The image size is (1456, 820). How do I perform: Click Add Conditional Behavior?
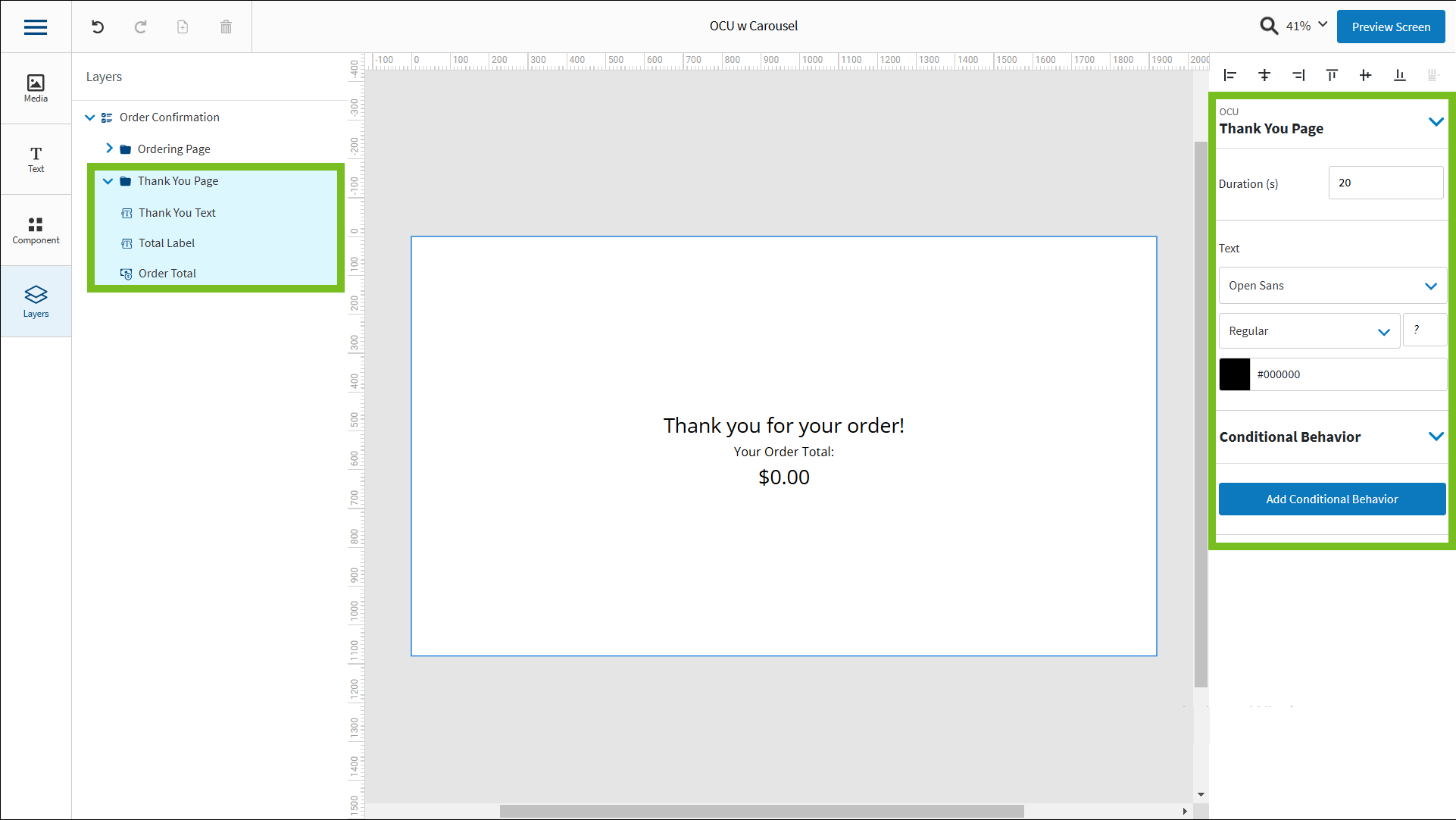1331,499
